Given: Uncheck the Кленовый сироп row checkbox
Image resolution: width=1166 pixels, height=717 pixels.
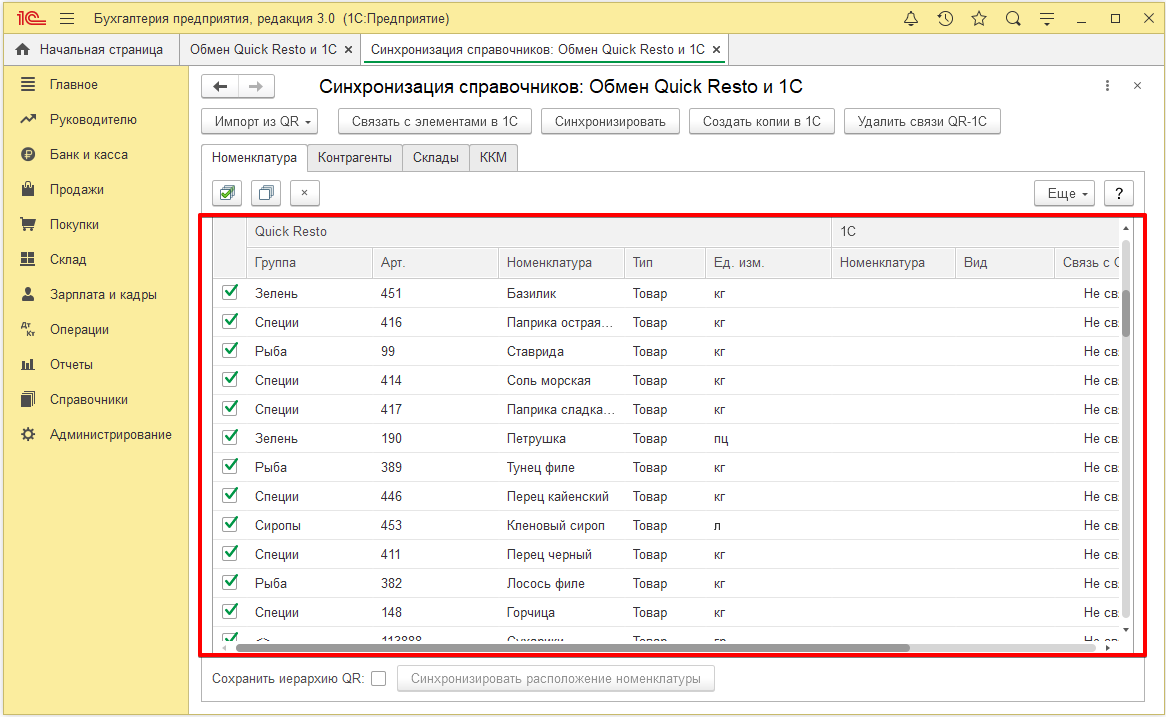Looking at the screenshot, I should 230,524.
